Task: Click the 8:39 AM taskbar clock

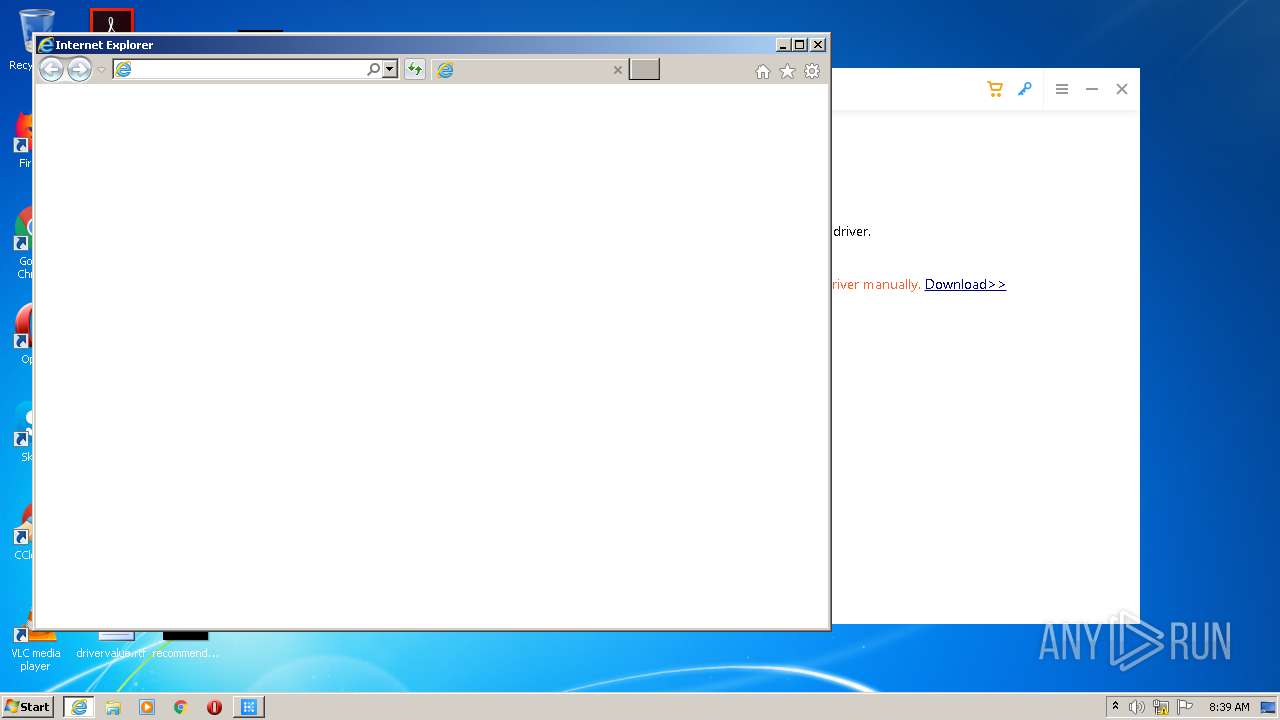Action: 1229,707
